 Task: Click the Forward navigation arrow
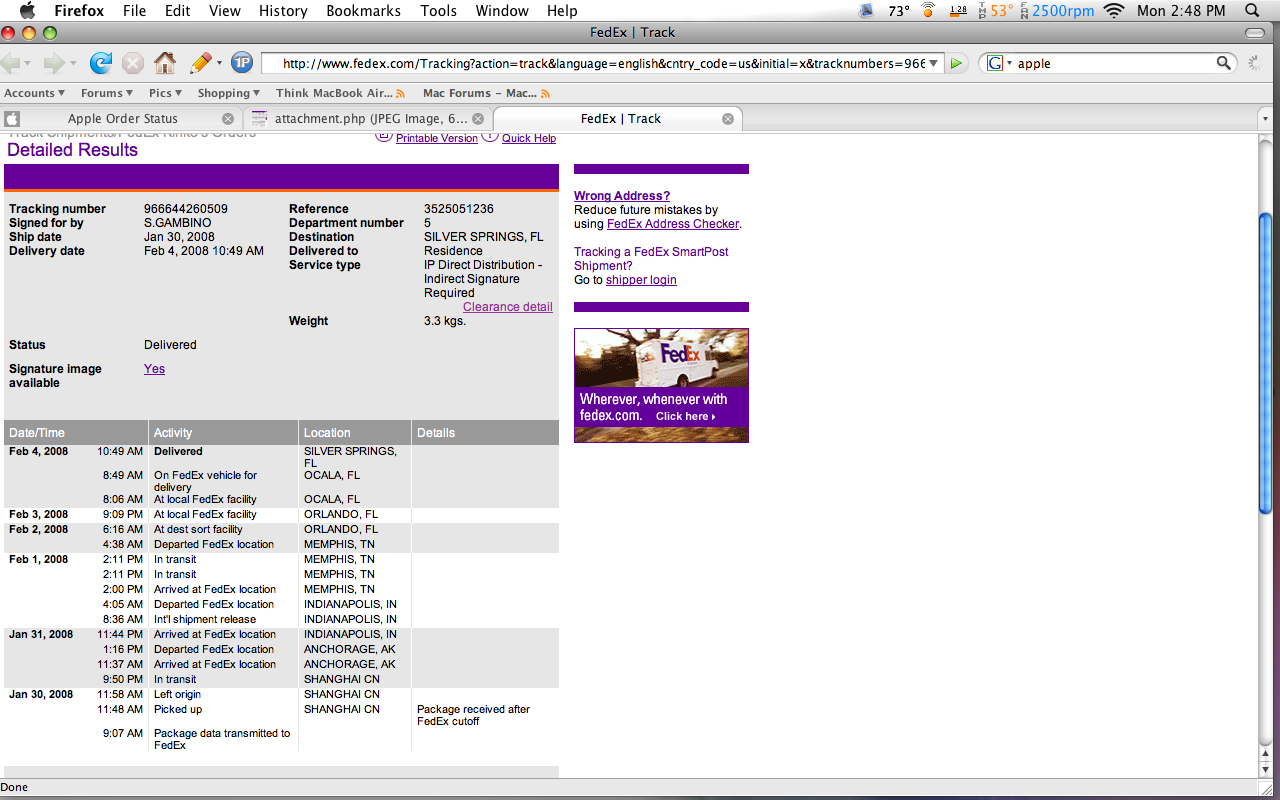pos(53,63)
